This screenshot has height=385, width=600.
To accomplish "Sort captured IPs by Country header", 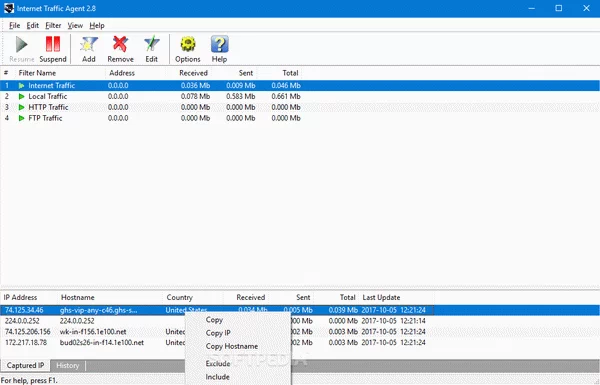I will 193,297.
